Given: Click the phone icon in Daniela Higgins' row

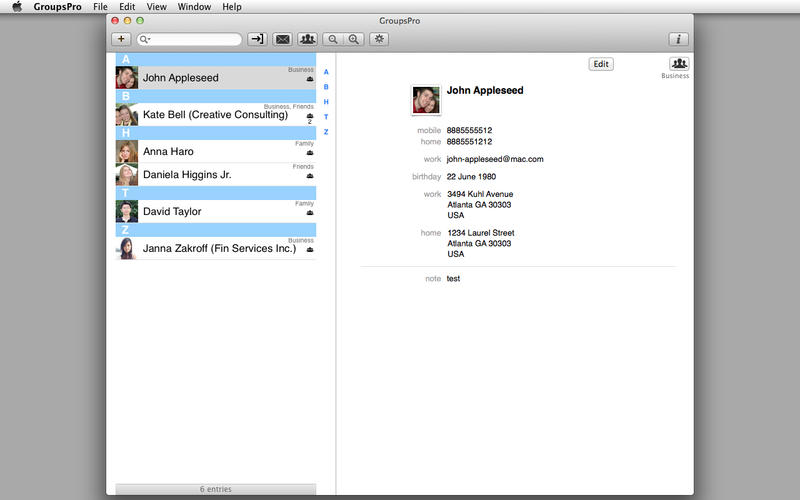Looking at the screenshot, I should 310,176.
